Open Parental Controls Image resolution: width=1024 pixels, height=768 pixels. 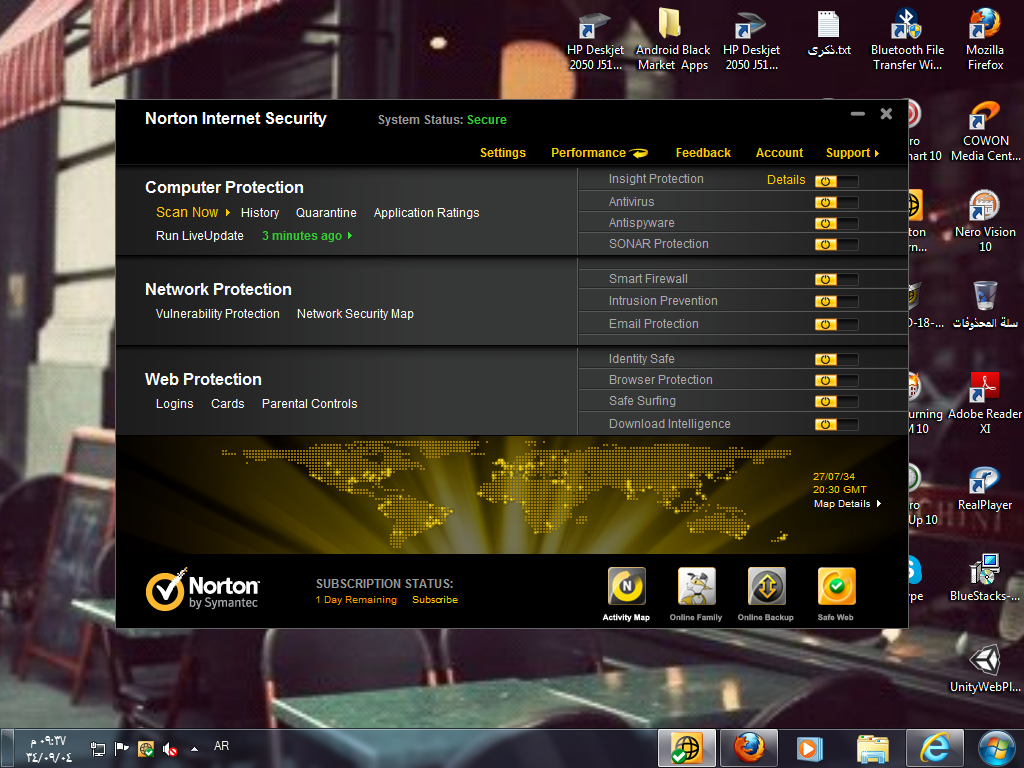310,404
